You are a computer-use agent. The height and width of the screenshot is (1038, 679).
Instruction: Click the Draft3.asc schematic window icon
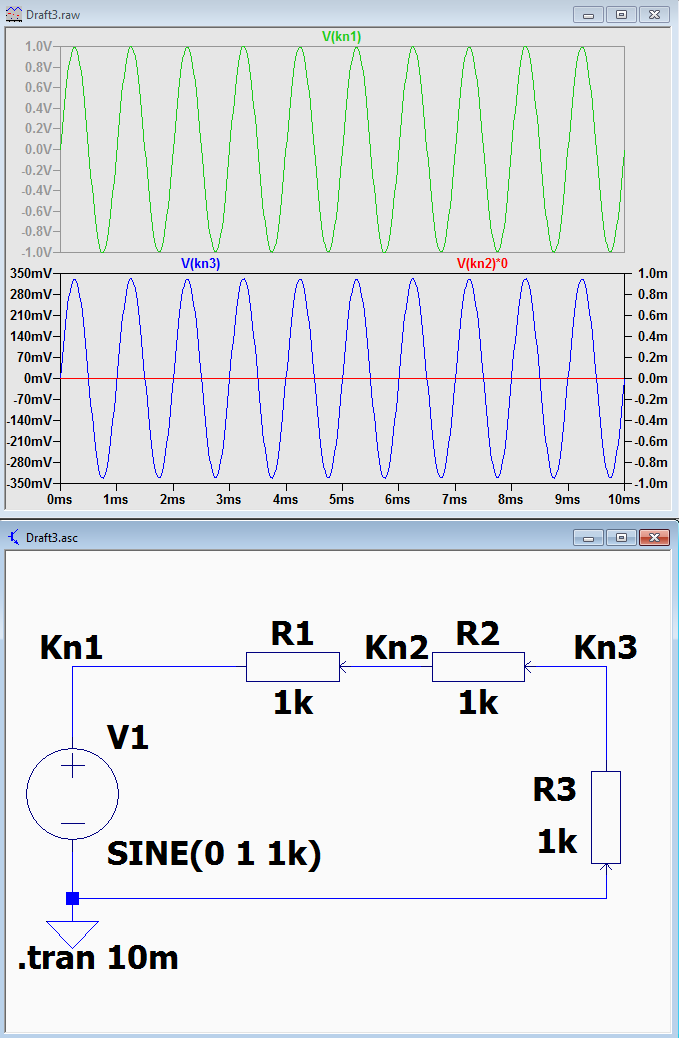pos(13,537)
